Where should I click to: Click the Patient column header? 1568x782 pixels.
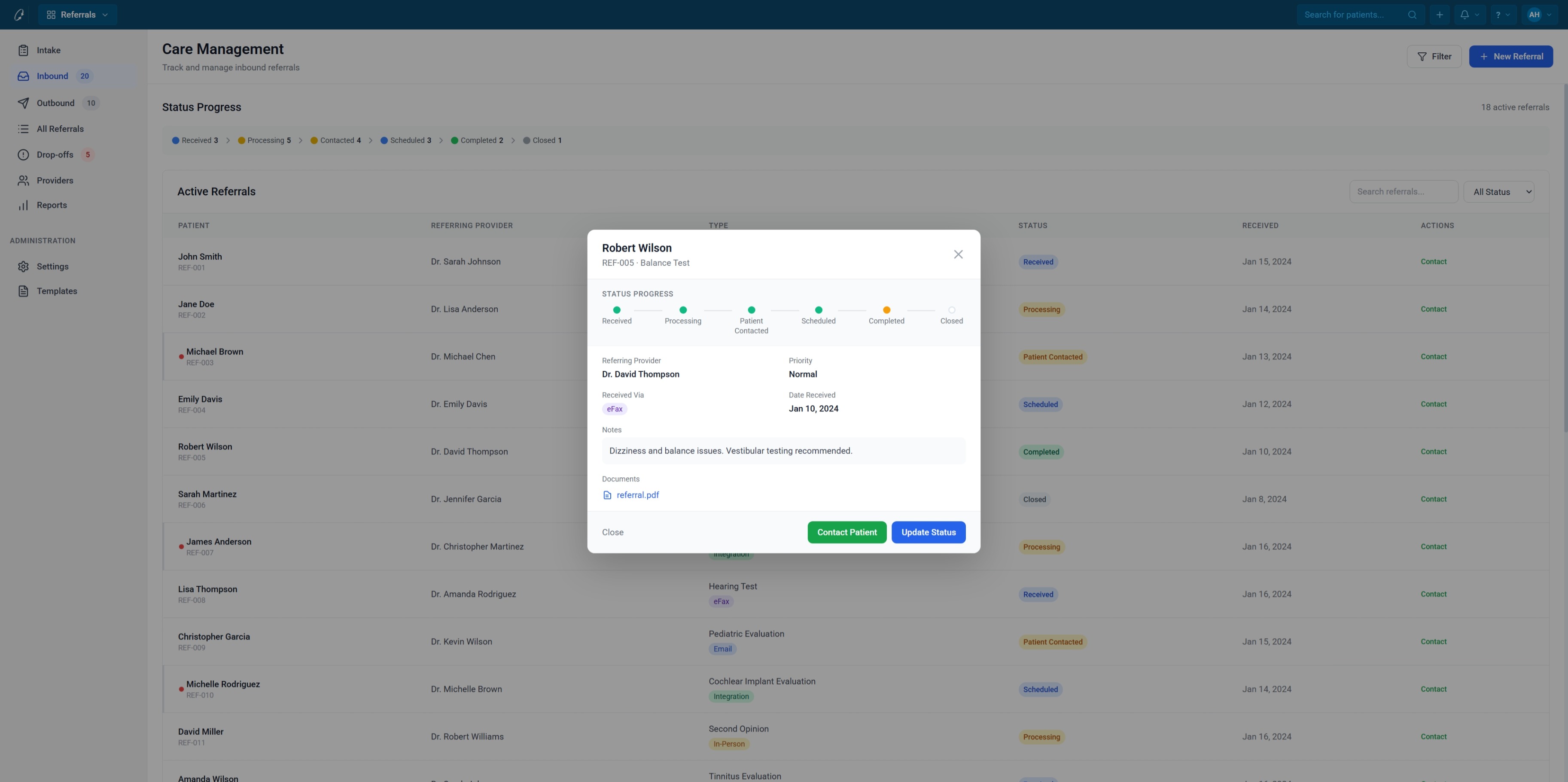click(x=194, y=226)
